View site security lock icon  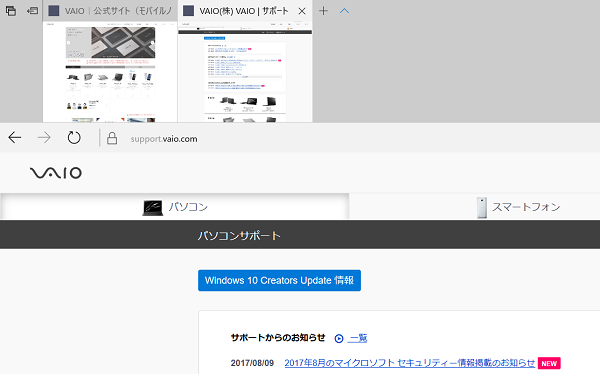point(112,138)
